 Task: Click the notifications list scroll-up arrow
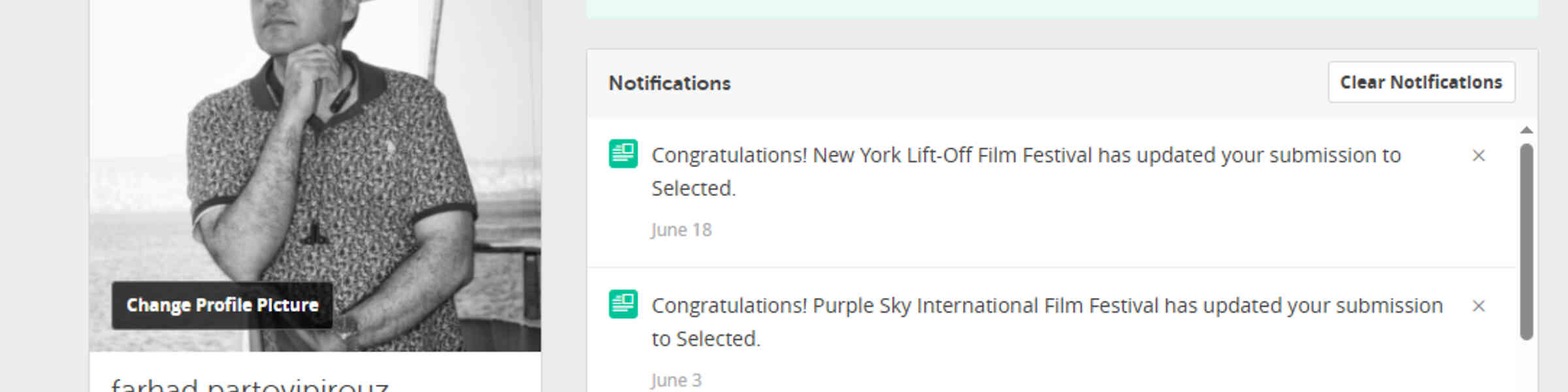point(1526,130)
